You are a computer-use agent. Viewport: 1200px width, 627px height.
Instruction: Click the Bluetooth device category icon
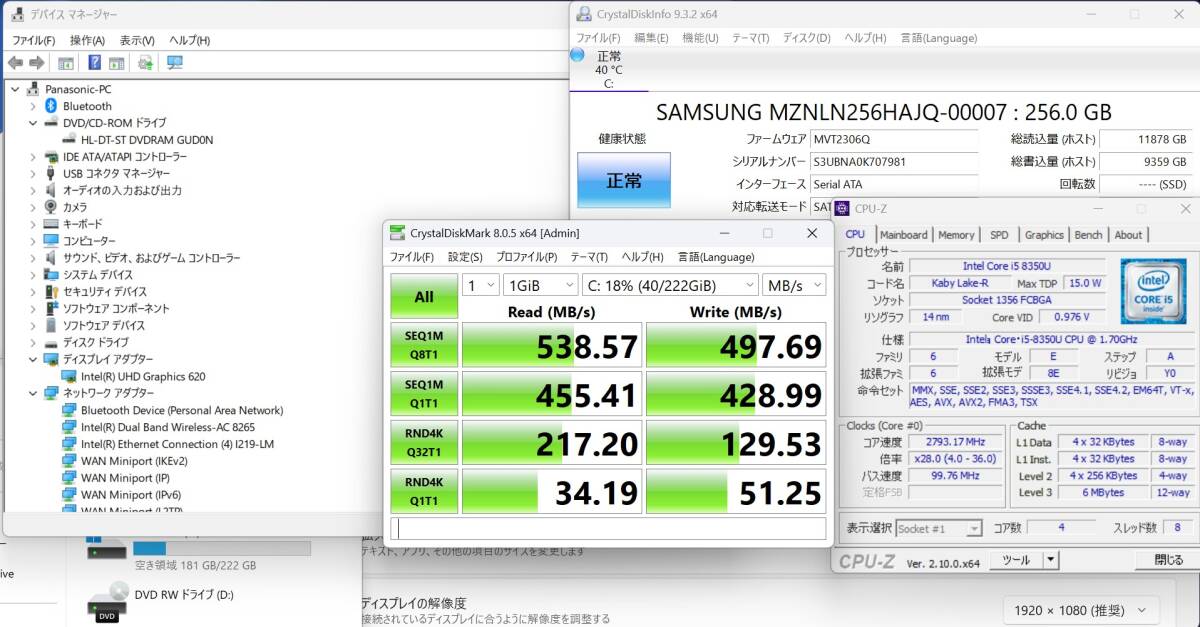(x=51, y=106)
